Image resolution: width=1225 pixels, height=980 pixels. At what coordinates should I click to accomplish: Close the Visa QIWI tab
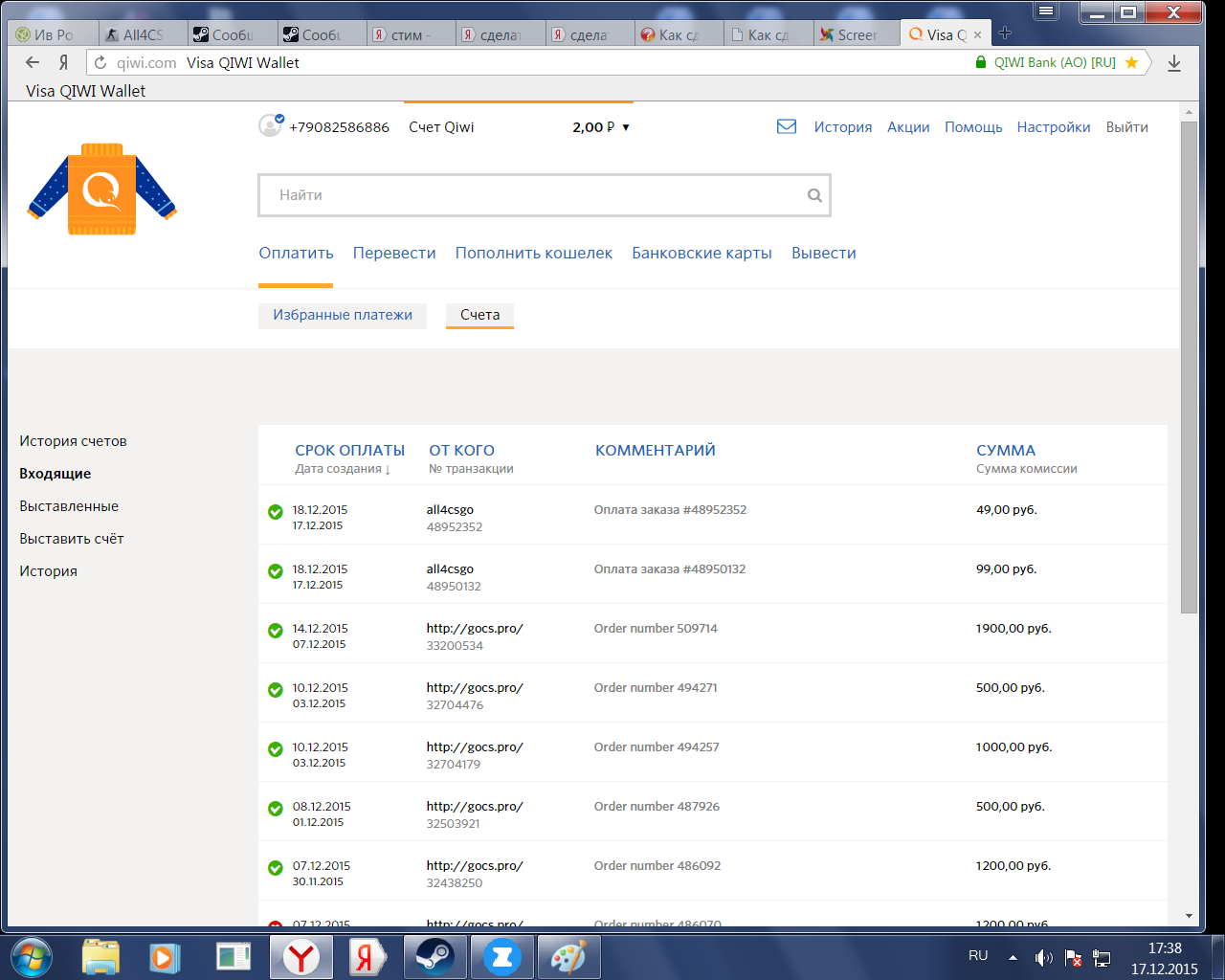pyautogui.click(x=977, y=34)
